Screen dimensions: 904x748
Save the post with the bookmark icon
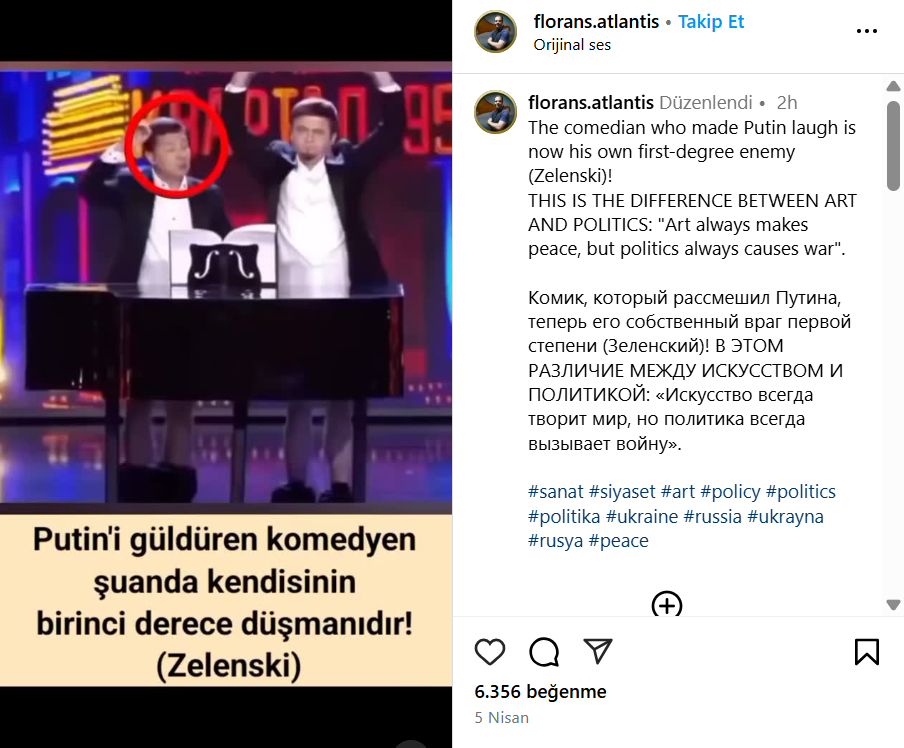(867, 652)
